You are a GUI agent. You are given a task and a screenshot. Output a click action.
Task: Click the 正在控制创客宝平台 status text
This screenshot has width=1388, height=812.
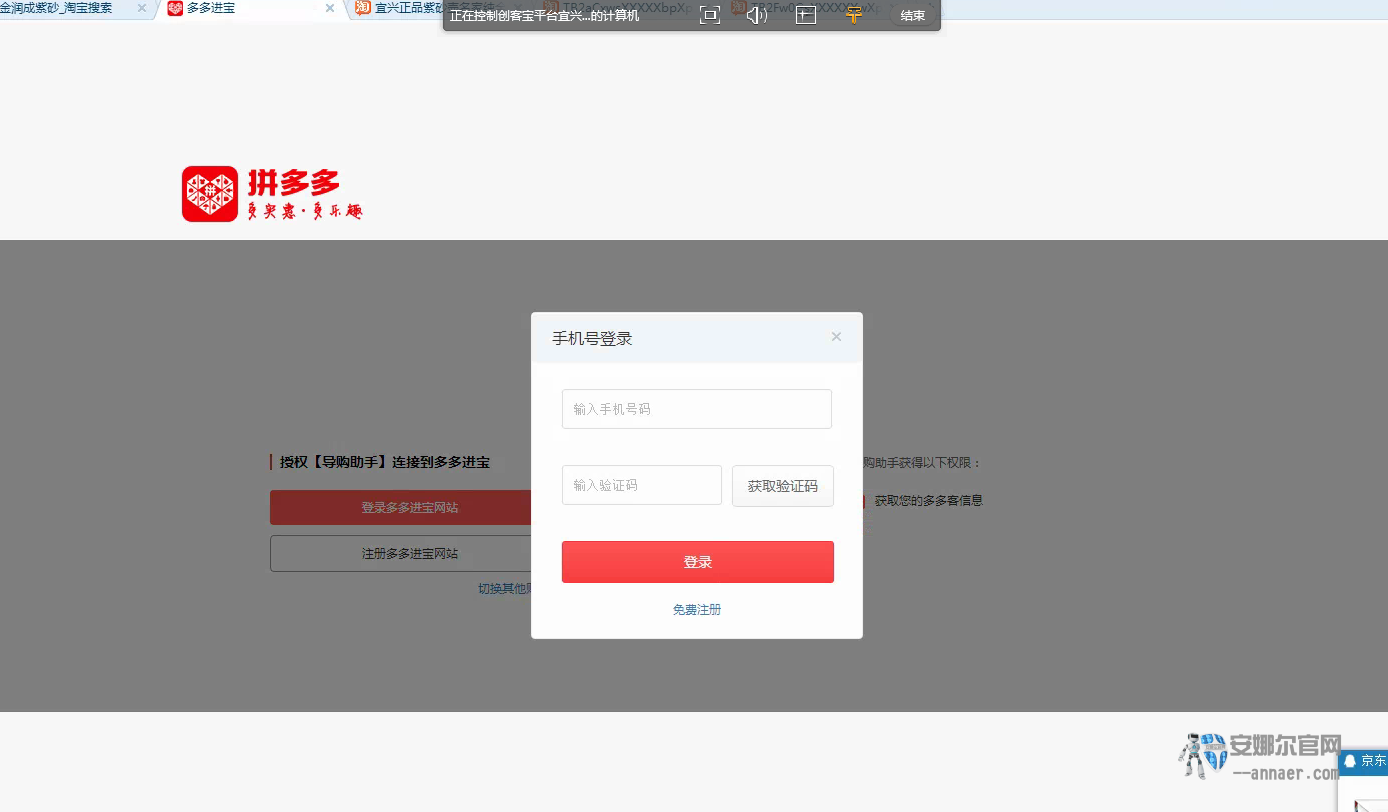tap(545, 15)
